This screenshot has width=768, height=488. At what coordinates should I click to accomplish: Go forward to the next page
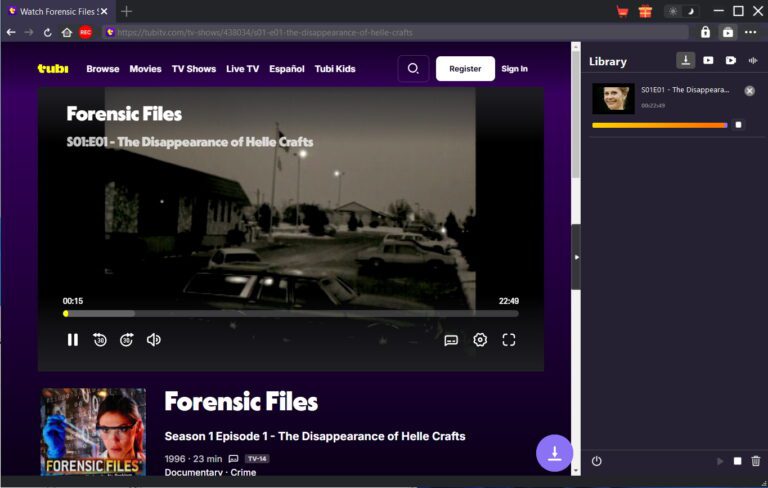coord(29,32)
